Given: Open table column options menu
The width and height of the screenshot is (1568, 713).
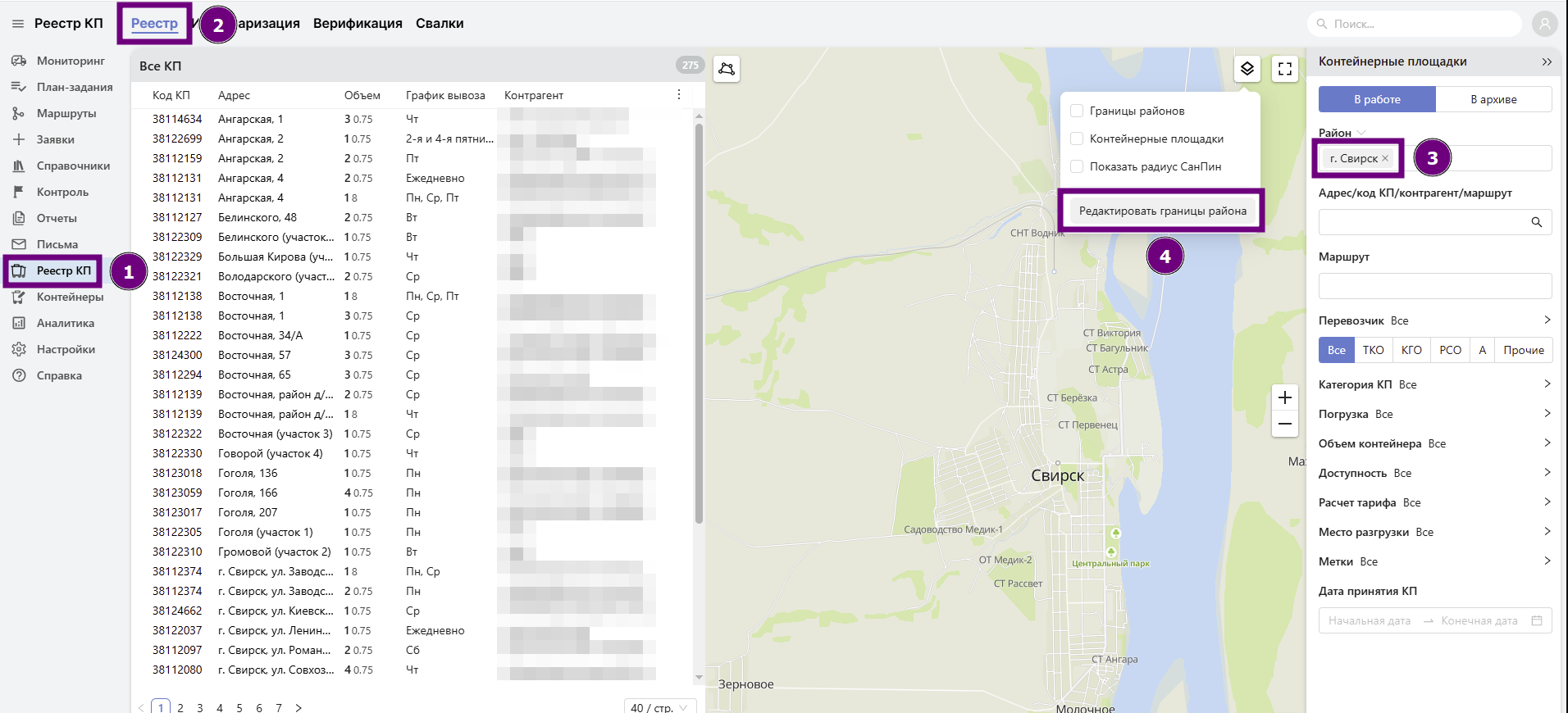Looking at the screenshot, I should (x=678, y=95).
